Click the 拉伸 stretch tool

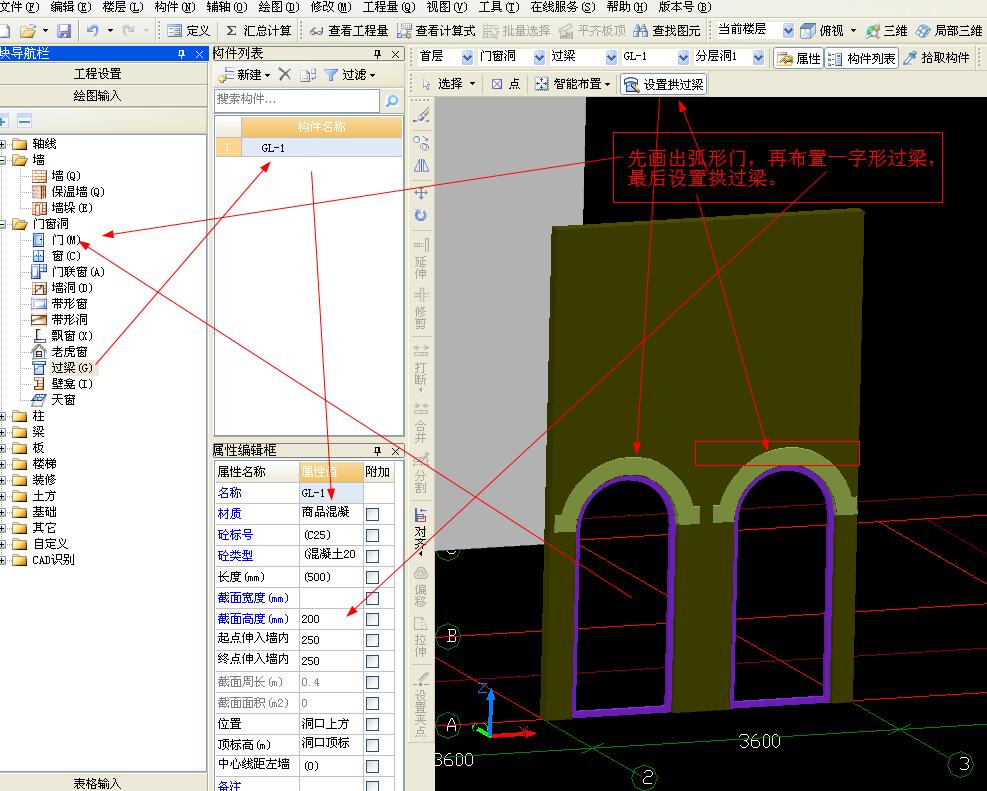(420, 637)
